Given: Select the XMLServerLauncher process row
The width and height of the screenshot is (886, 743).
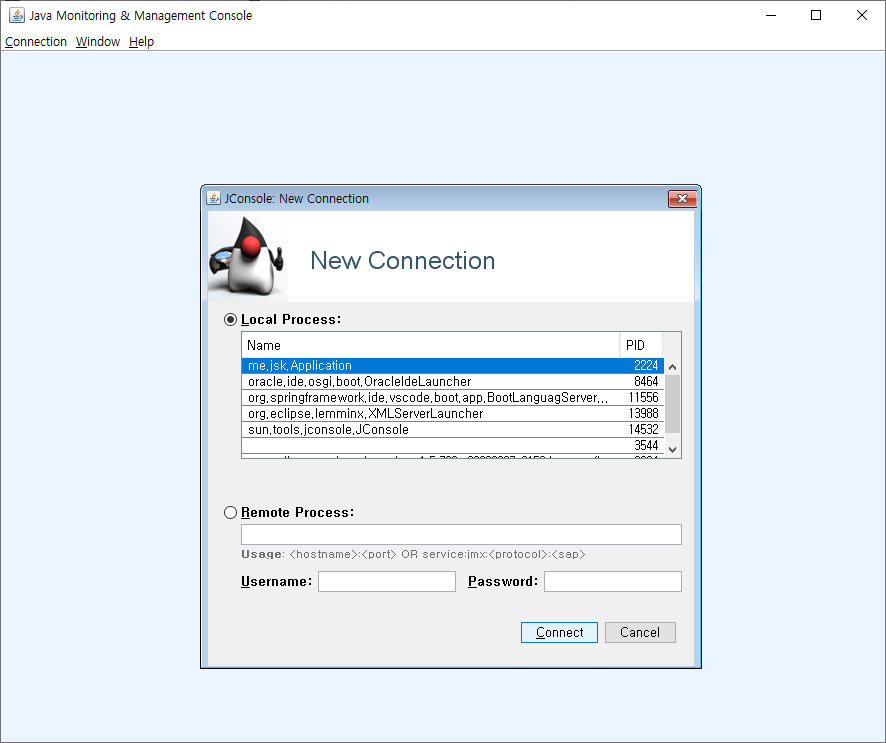Looking at the screenshot, I should click(453, 414).
